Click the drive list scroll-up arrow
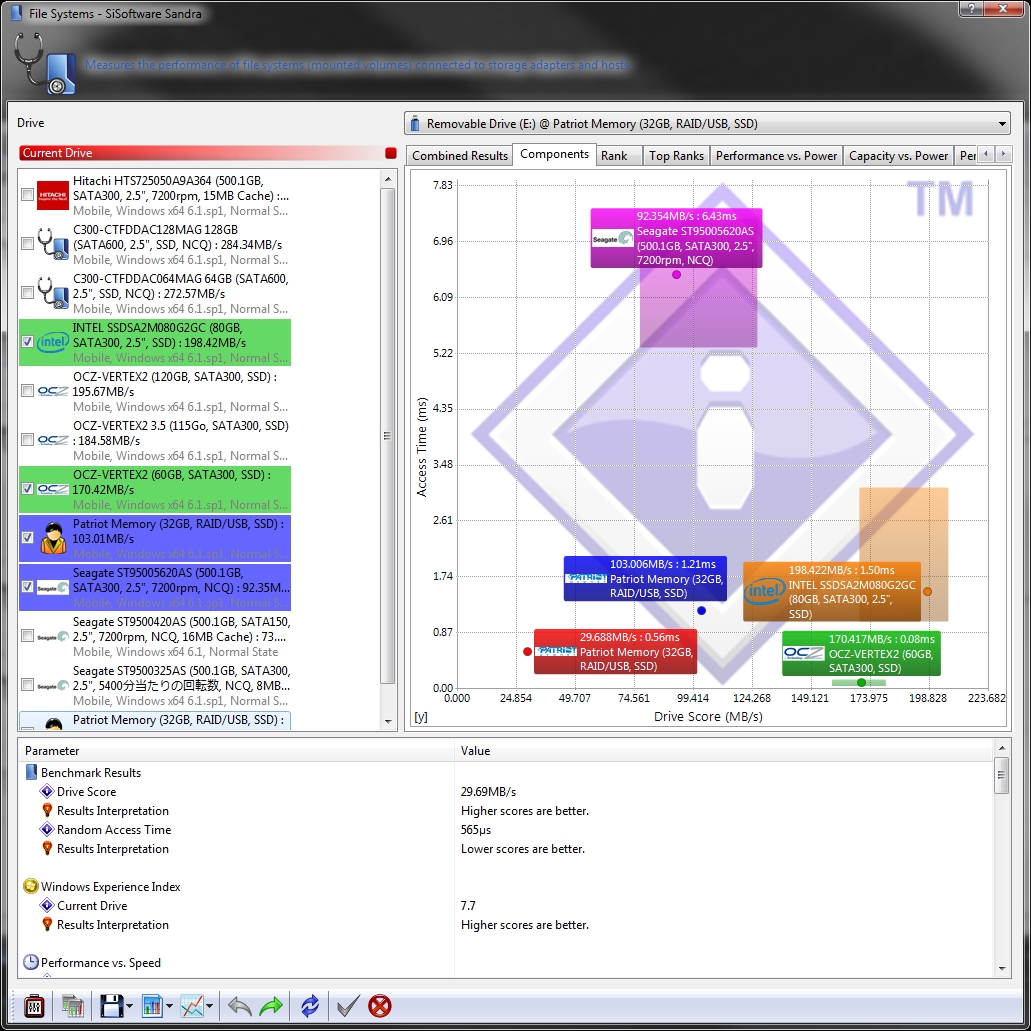Screen dimensions: 1031x1031 (388, 179)
